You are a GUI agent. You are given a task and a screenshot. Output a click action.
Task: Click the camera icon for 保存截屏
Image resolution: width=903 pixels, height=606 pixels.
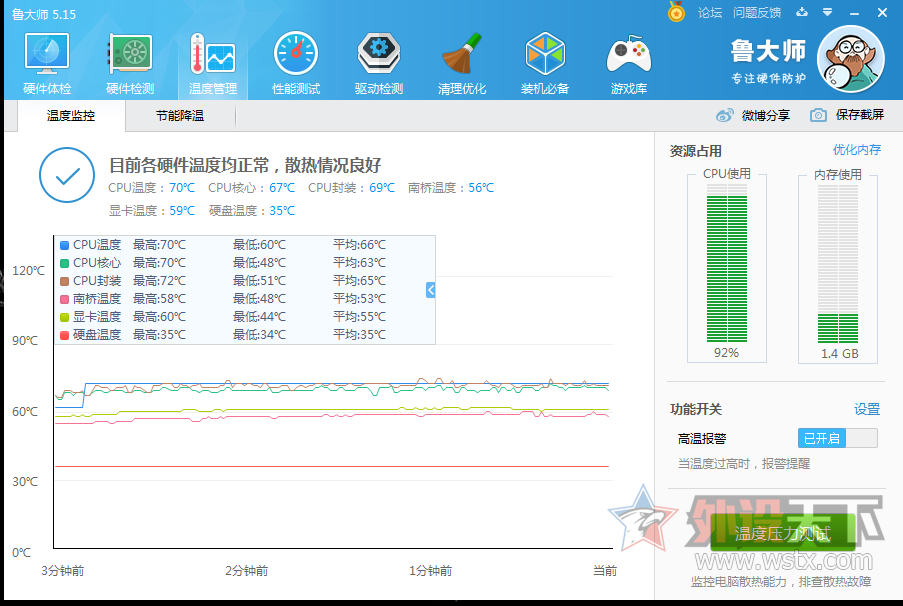pyautogui.click(x=818, y=115)
